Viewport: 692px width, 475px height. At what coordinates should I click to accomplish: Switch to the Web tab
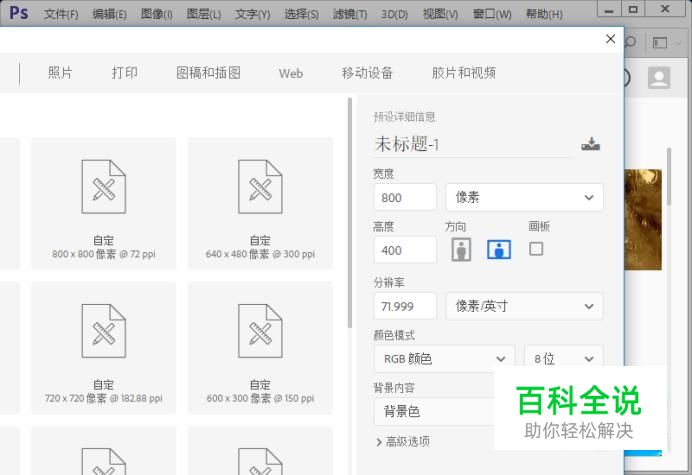(x=291, y=73)
